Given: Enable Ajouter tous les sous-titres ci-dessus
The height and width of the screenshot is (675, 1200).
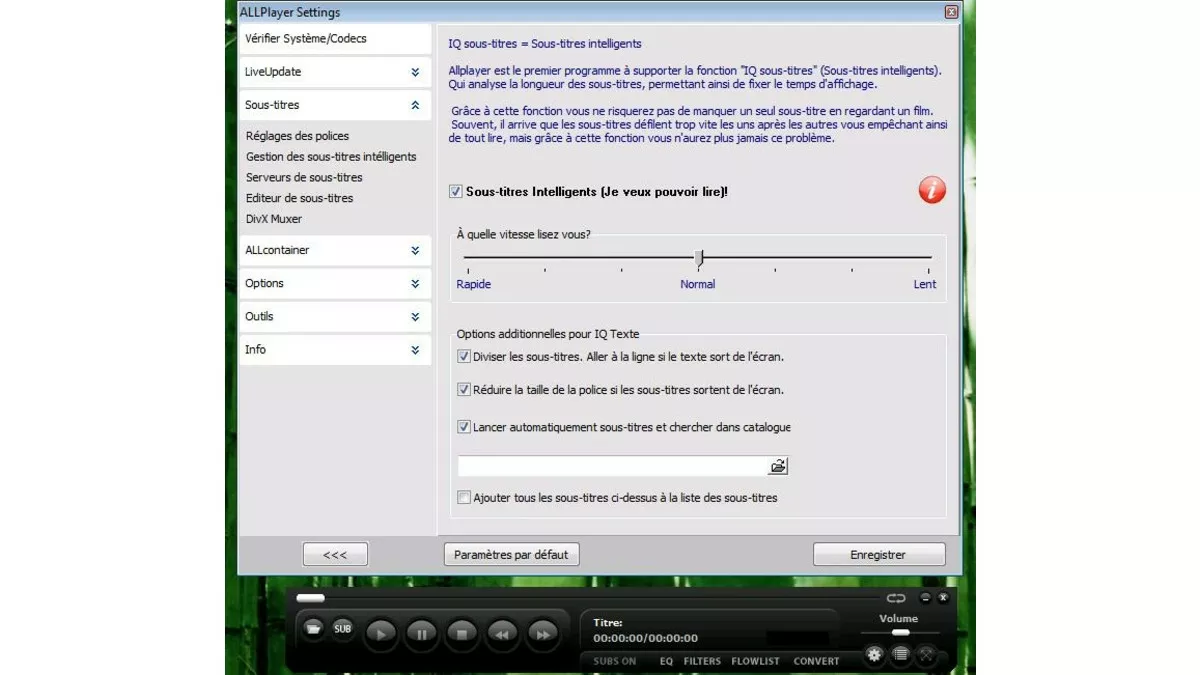Looking at the screenshot, I should click(x=464, y=497).
